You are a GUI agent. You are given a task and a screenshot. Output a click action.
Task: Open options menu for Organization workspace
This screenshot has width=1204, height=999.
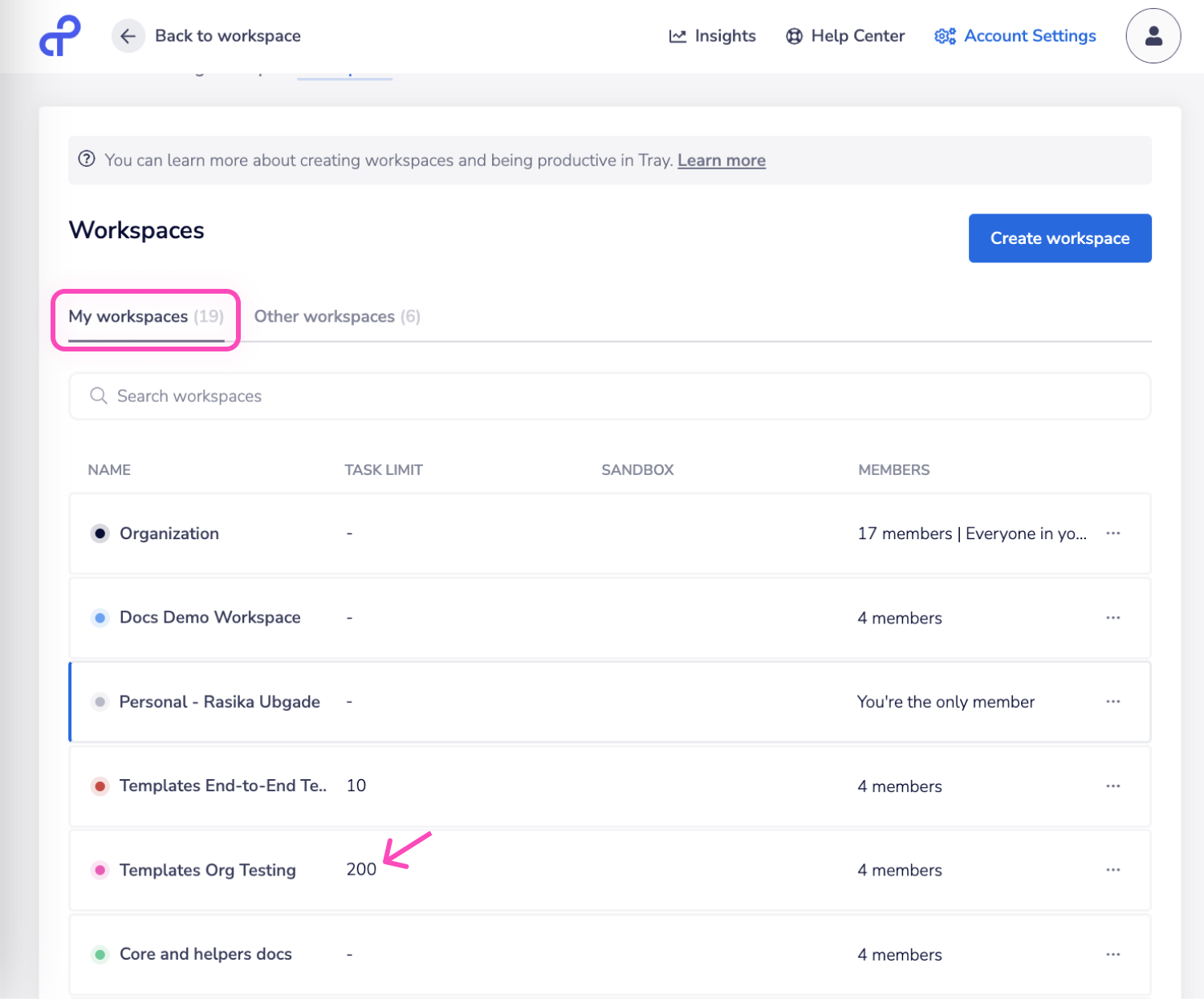[1112, 534]
